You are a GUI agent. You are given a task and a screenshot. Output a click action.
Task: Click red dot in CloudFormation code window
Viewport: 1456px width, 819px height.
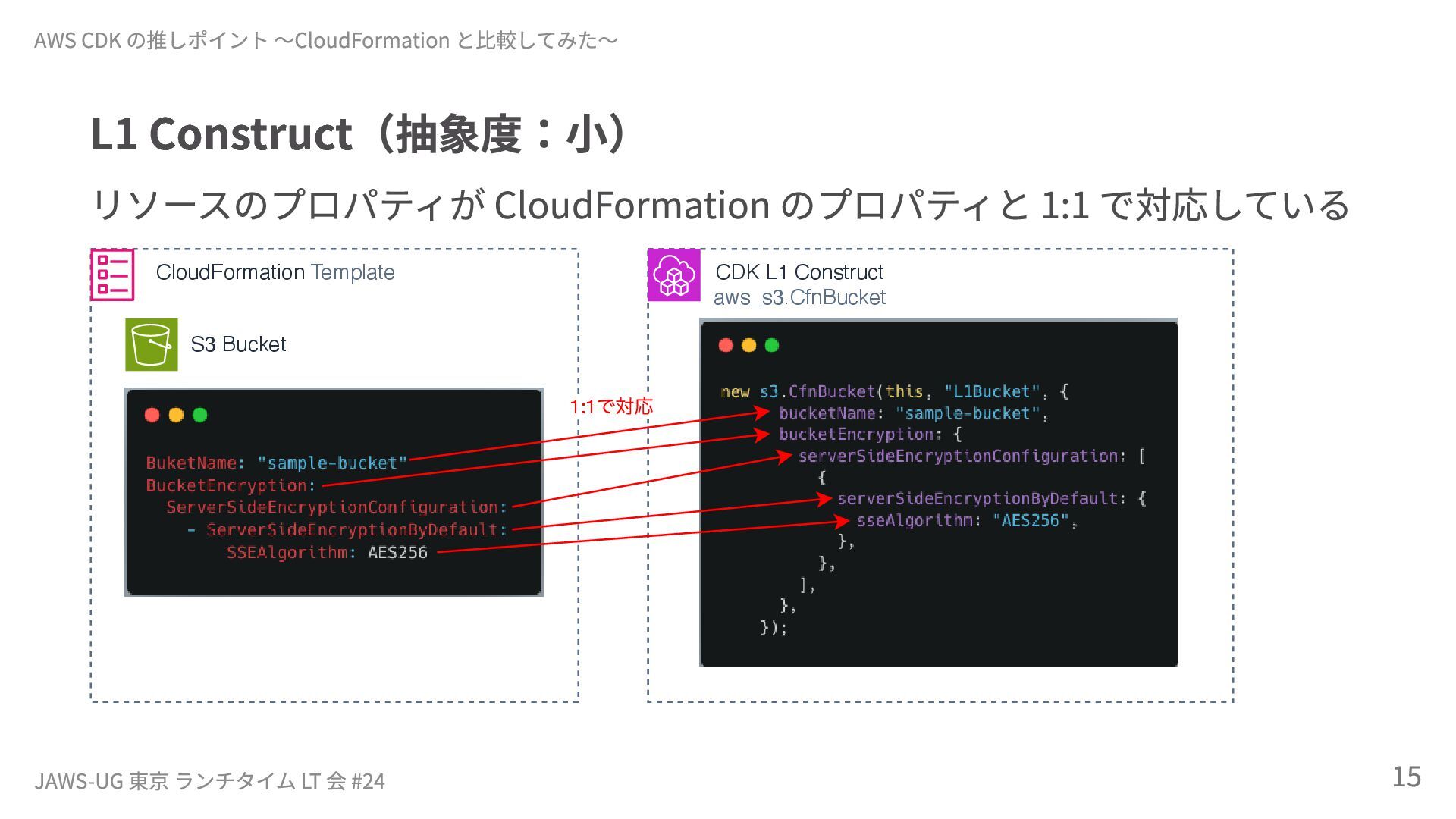click(x=152, y=415)
